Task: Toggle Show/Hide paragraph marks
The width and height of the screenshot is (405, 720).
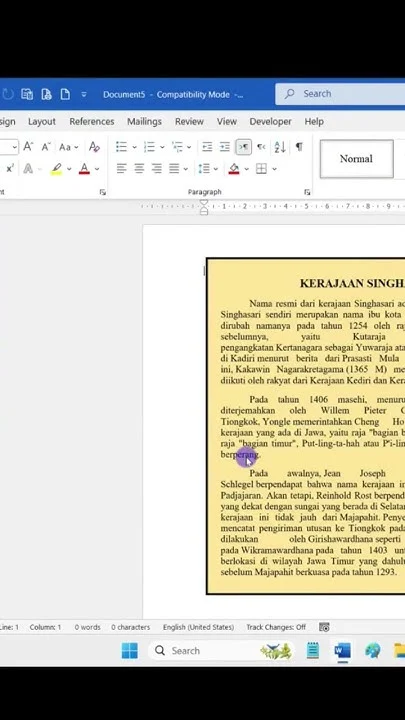Action: pos(299,147)
